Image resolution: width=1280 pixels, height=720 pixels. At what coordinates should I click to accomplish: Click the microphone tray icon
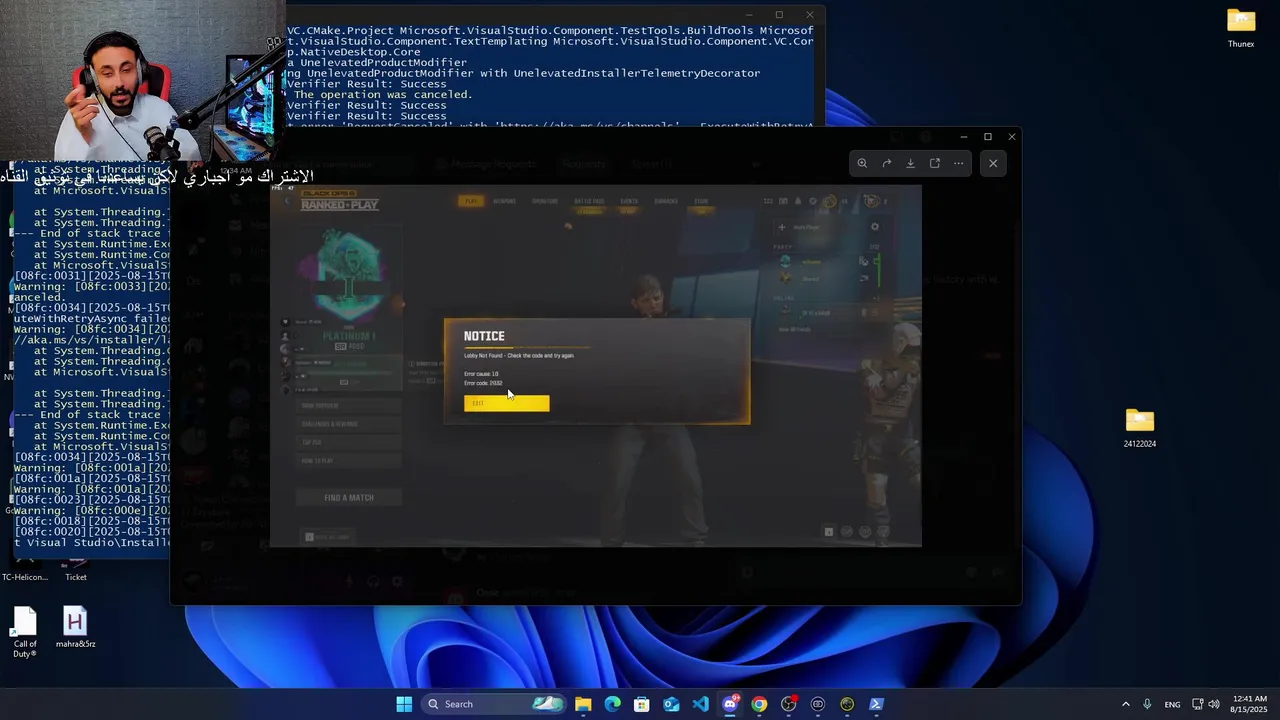point(1147,704)
